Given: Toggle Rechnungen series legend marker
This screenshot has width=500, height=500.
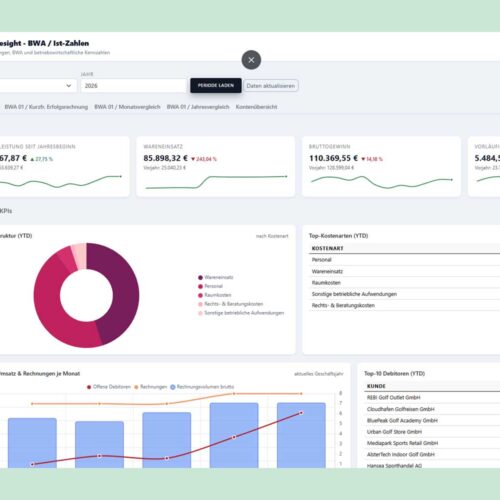Looking at the screenshot, I should point(136,387).
